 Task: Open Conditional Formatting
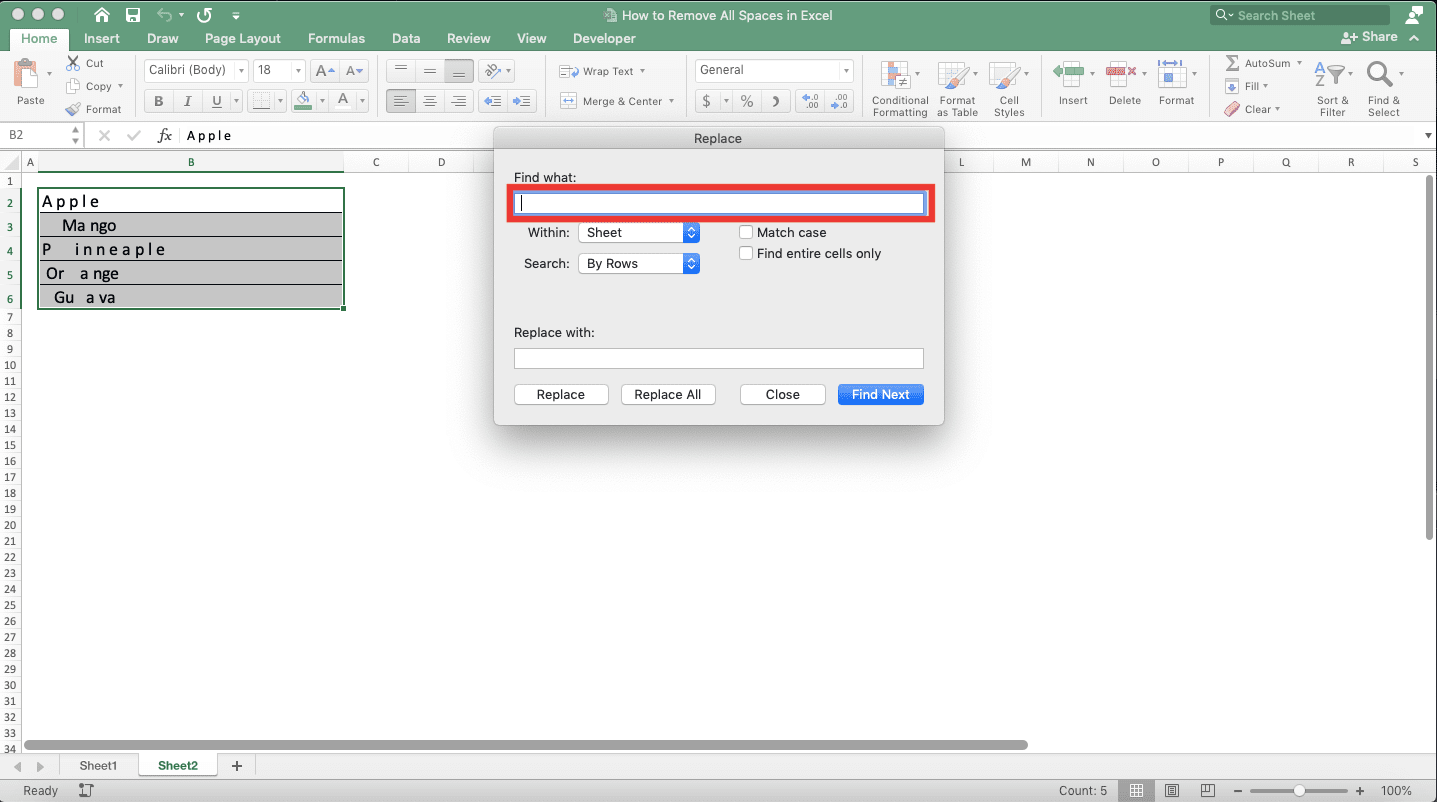899,88
